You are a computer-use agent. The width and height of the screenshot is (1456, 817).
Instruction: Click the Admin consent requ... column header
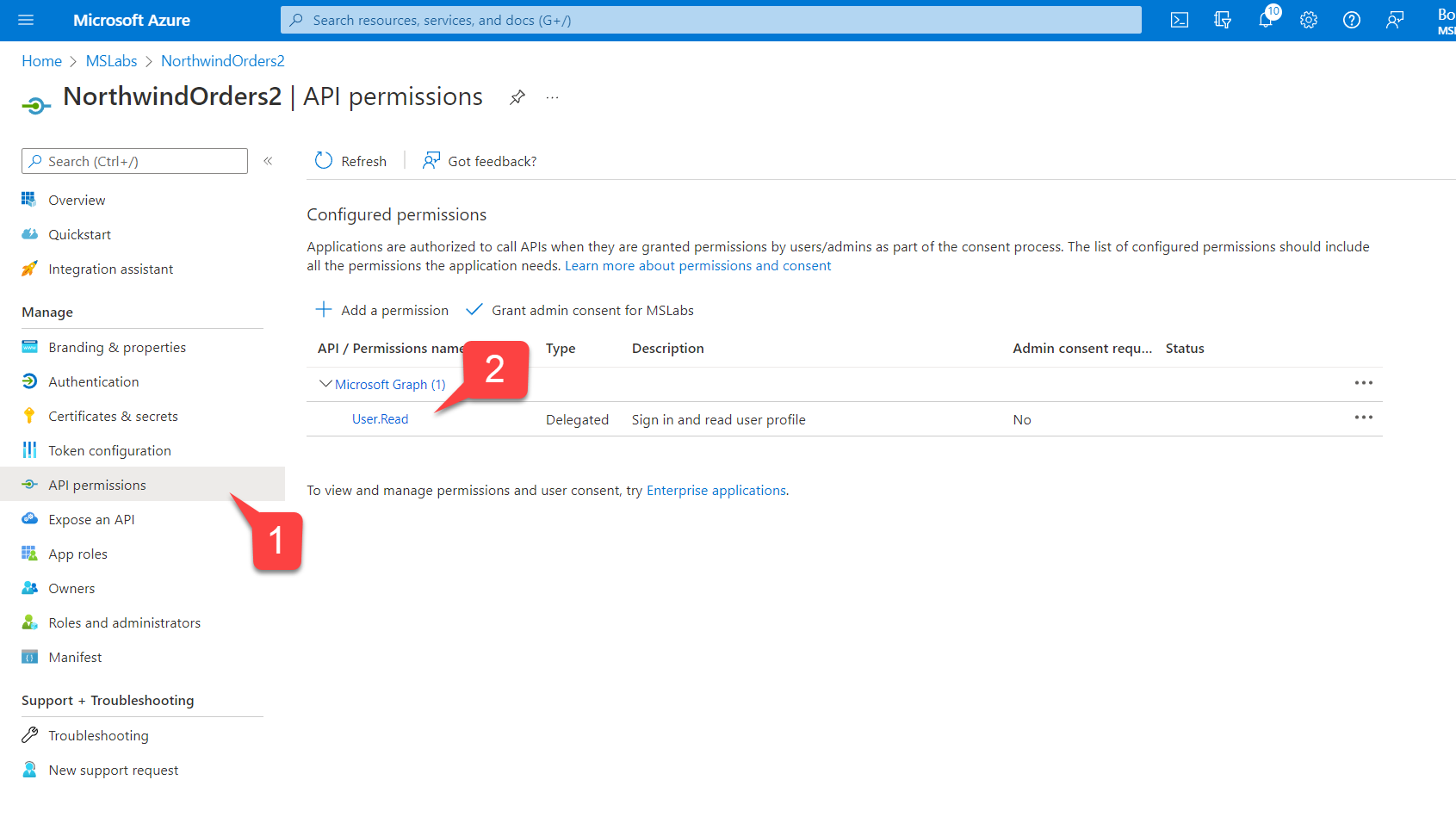[x=1082, y=348]
